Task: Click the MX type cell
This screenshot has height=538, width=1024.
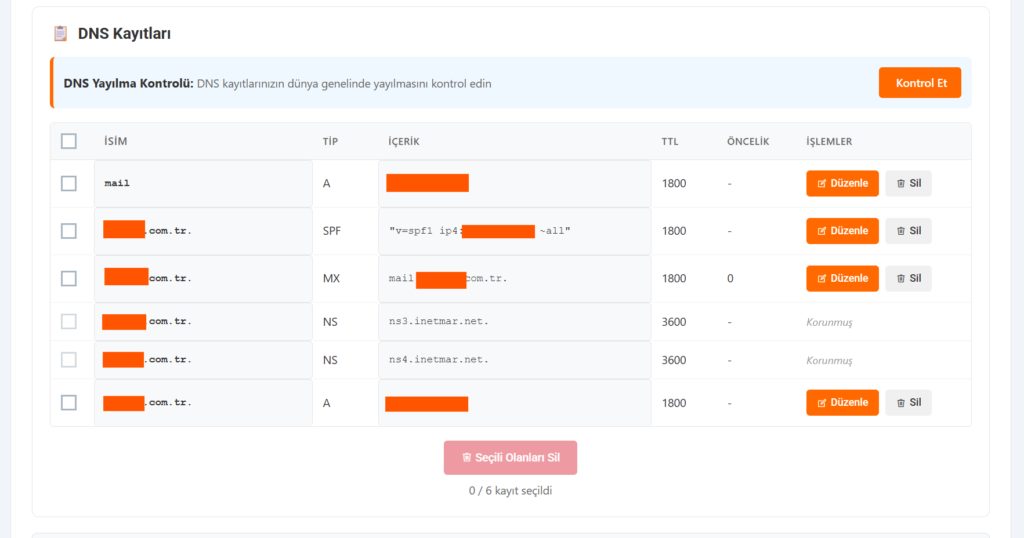Action: pyautogui.click(x=331, y=279)
